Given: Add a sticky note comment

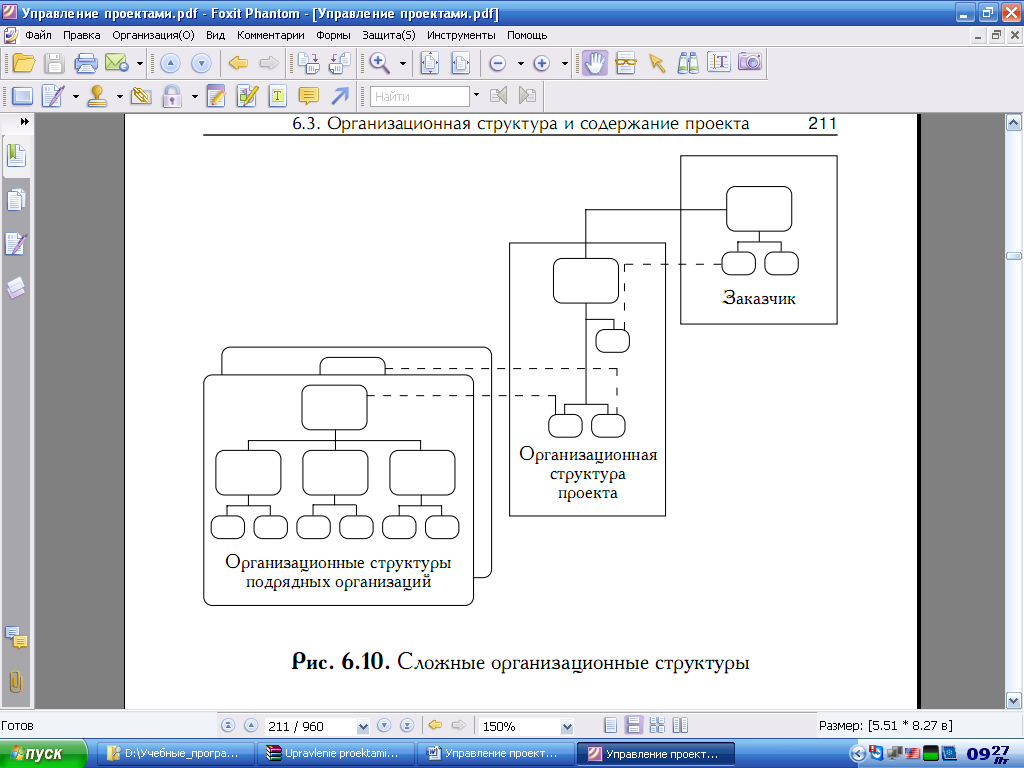Looking at the screenshot, I should (x=308, y=97).
